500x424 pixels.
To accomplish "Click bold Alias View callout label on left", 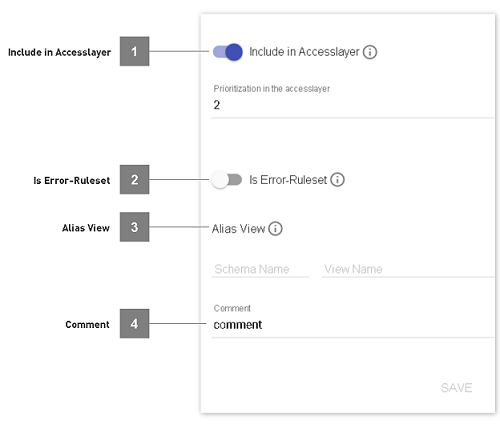I will click(x=86, y=228).
